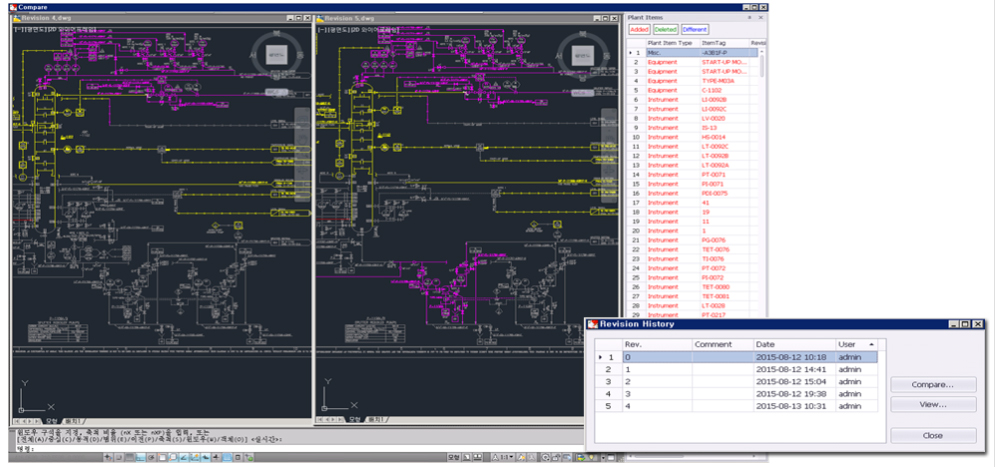Toggle the Different items filter
Viewport: 995px width, 467px height.
click(695, 30)
